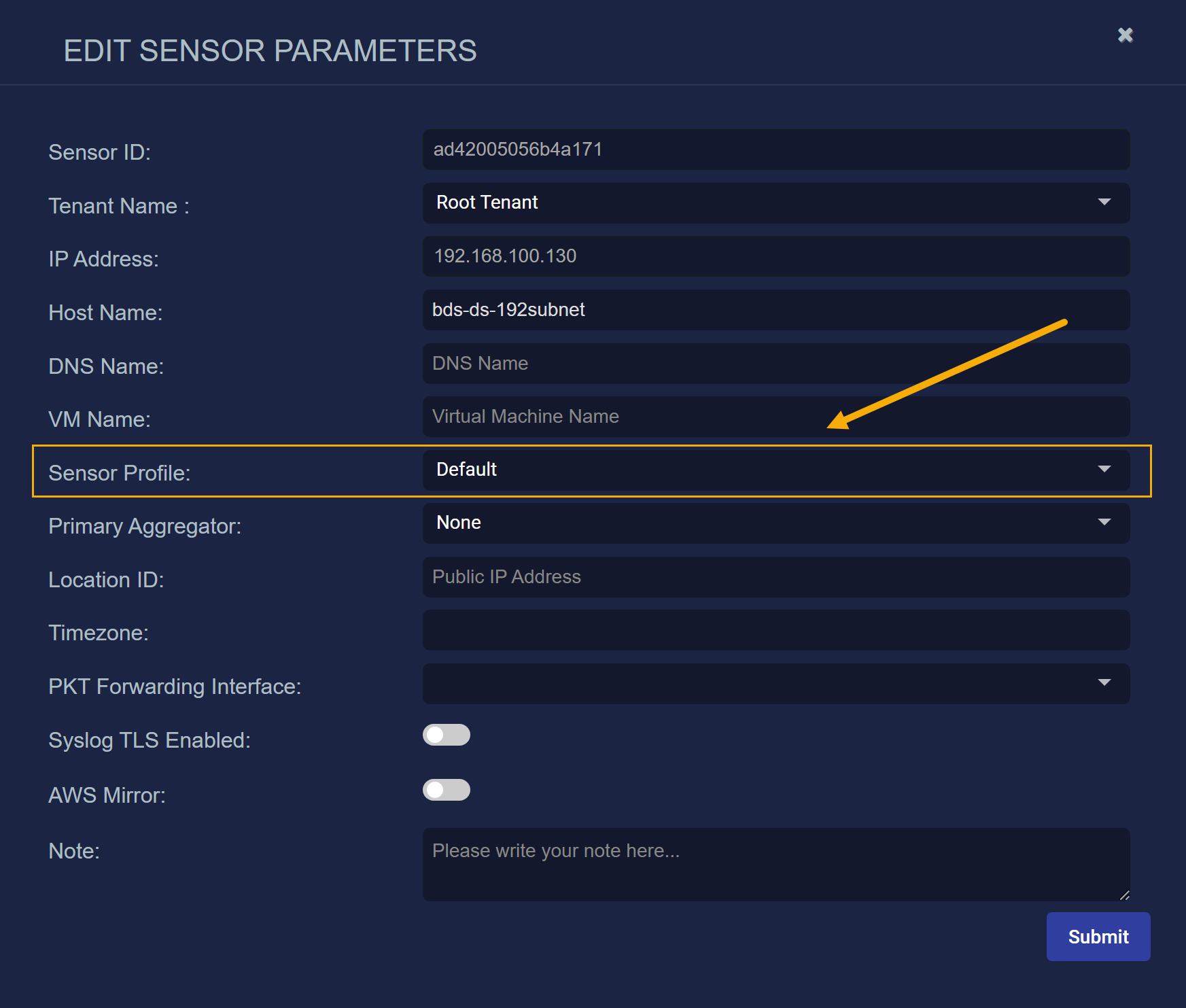
Task: Grab the Note textarea resize handle
Action: pos(1125,896)
